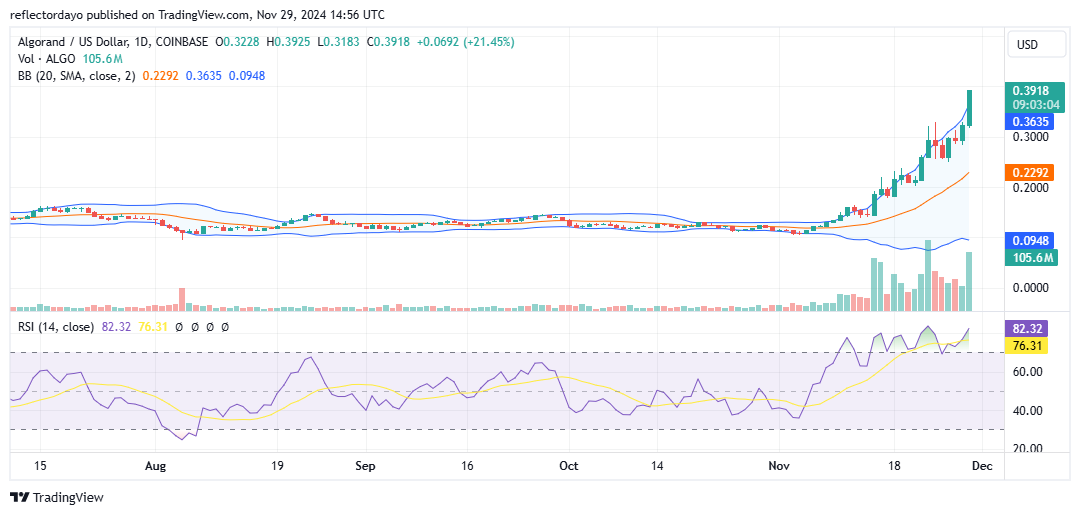The image size is (1080, 515).
Task: Click the 60.00 RSI axis tick
Action: tap(1030, 372)
